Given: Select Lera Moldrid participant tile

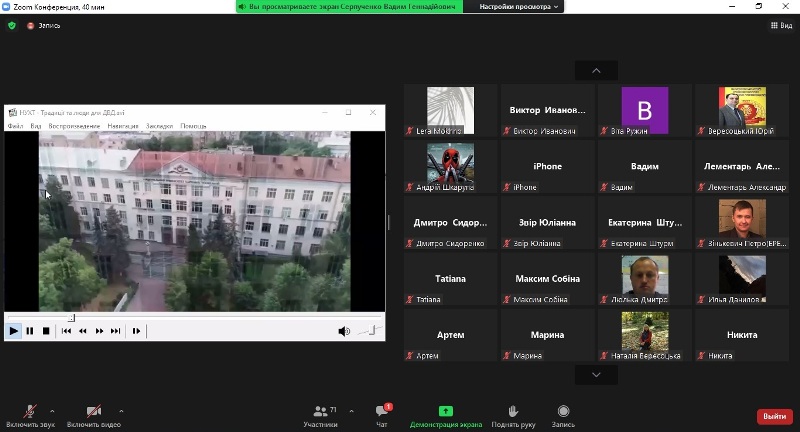Looking at the screenshot, I should click(451, 111).
